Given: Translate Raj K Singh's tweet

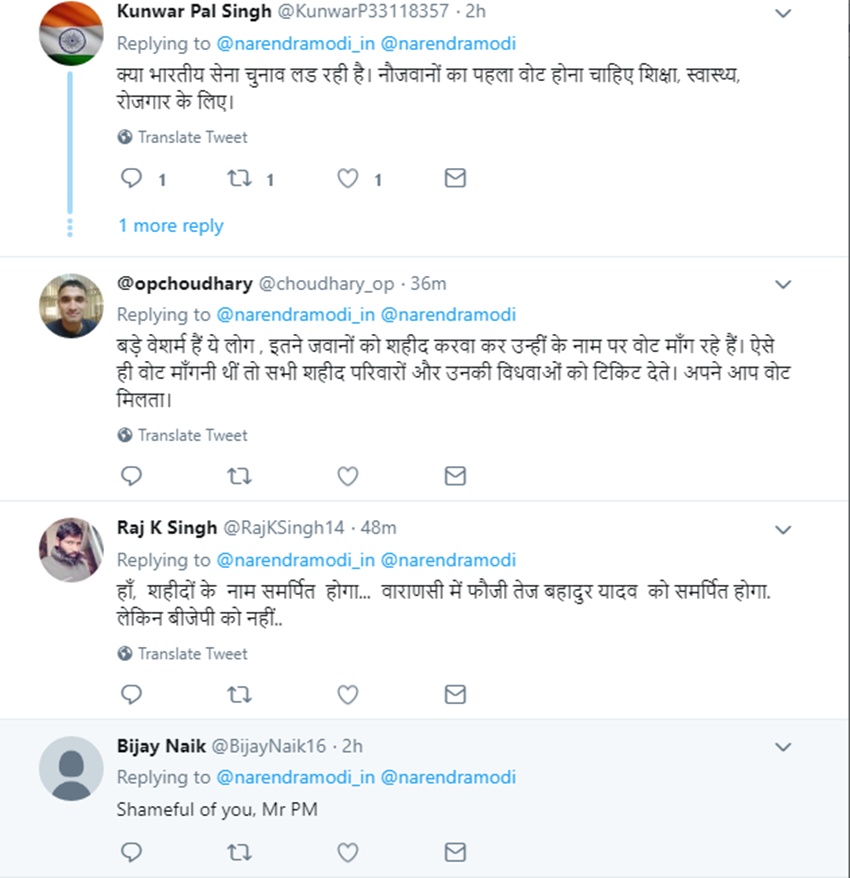Looking at the screenshot, I should click(x=183, y=654).
